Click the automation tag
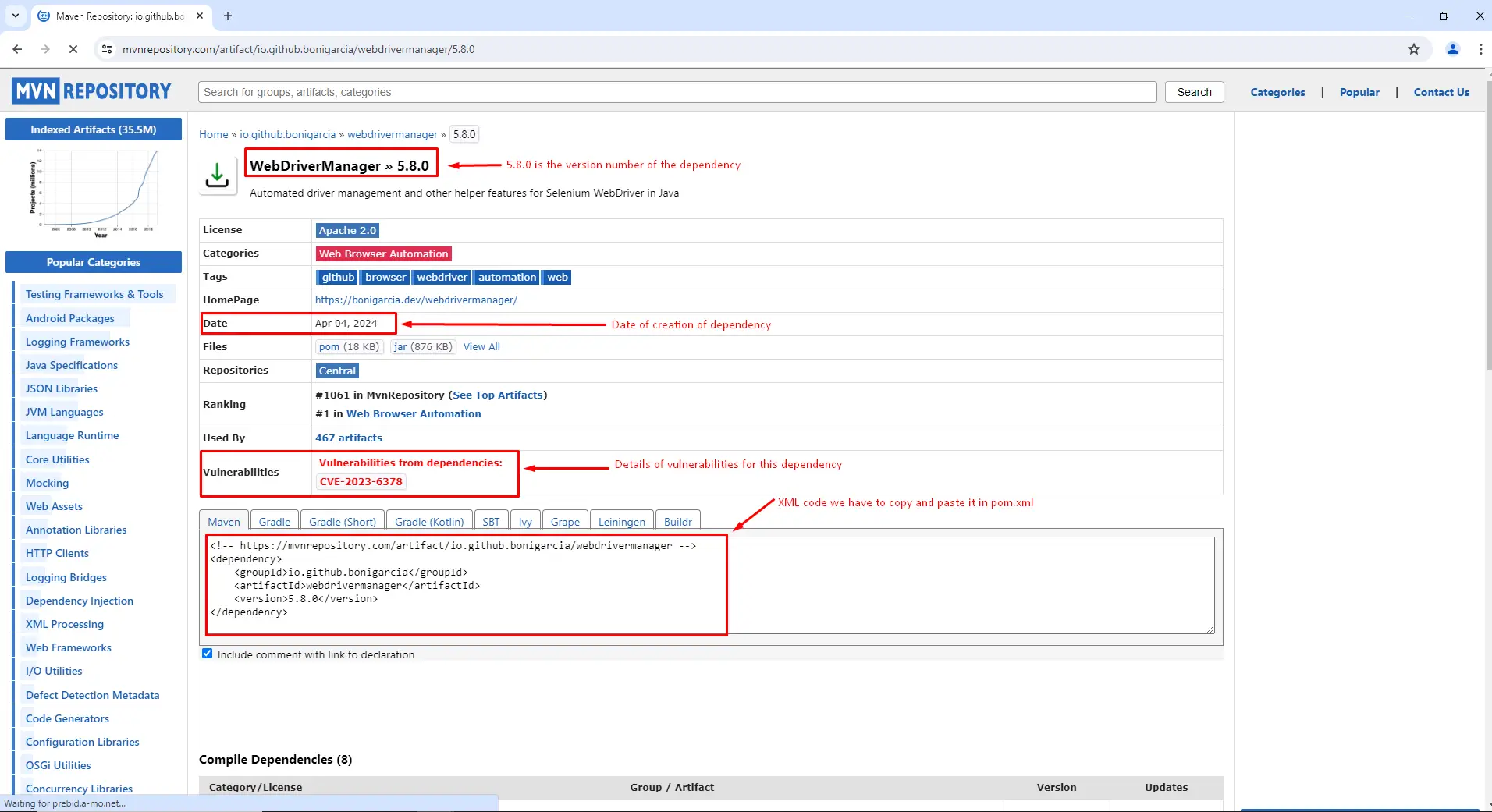The width and height of the screenshot is (1492, 812). [x=507, y=277]
